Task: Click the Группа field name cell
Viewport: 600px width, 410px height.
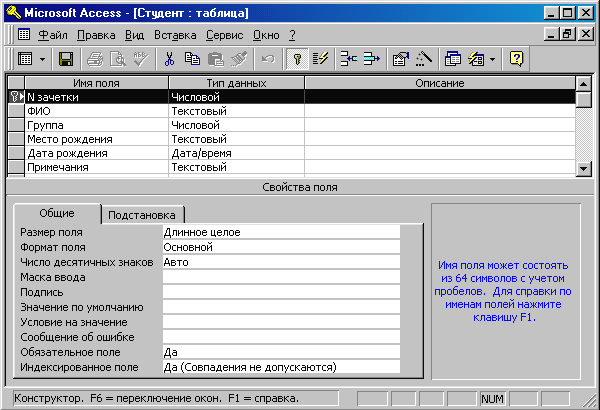Action: coord(96,125)
